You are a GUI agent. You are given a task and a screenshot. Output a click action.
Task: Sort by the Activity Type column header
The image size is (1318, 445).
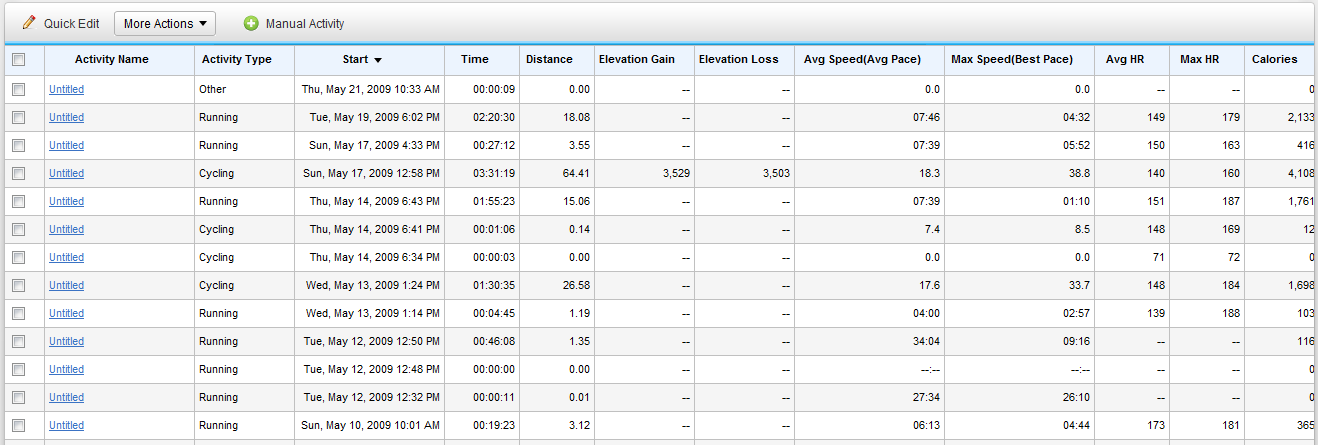click(237, 59)
